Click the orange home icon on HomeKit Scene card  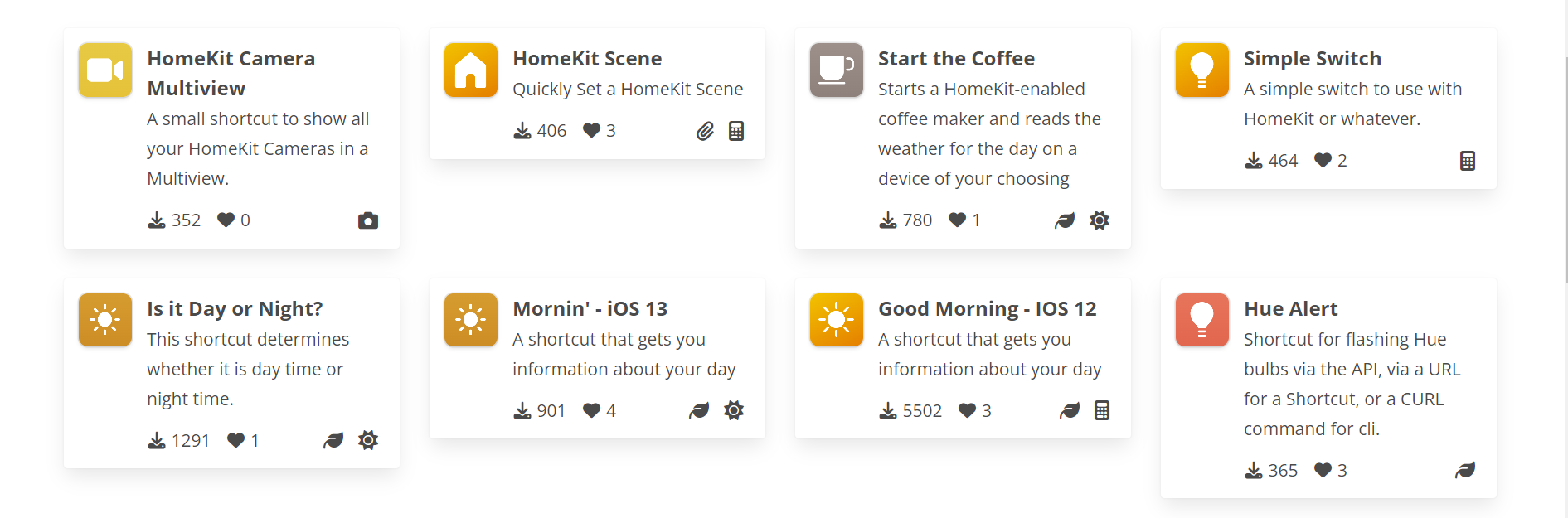click(470, 70)
